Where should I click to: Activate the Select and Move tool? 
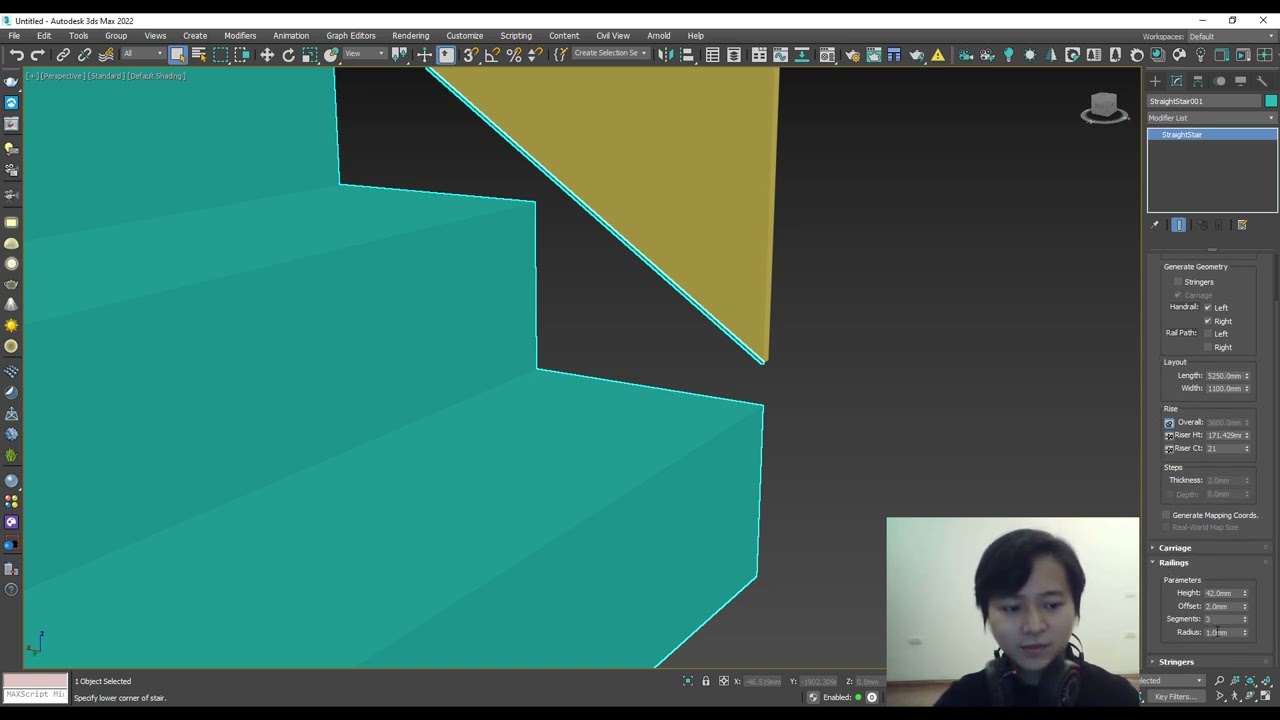pyautogui.click(x=267, y=55)
